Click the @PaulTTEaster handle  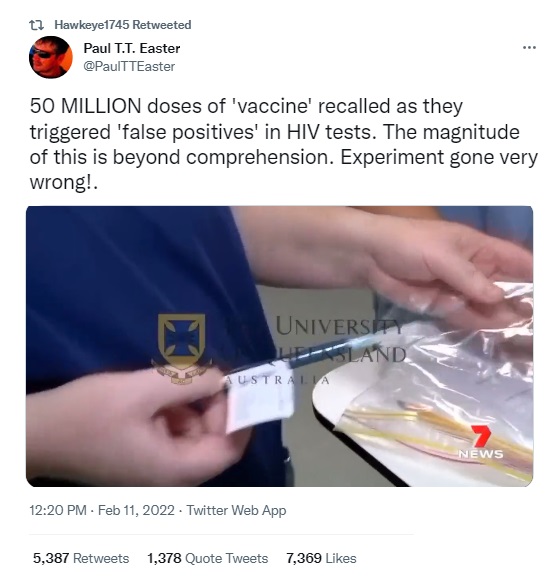coord(129,66)
